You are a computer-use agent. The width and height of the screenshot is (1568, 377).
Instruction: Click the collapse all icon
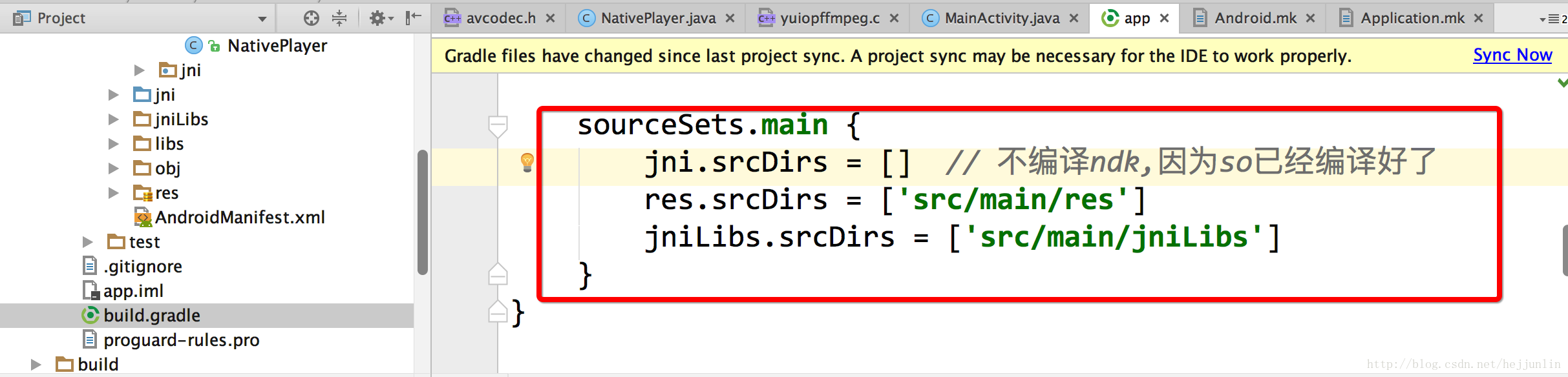pyautogui.click(x=339, y=18)
